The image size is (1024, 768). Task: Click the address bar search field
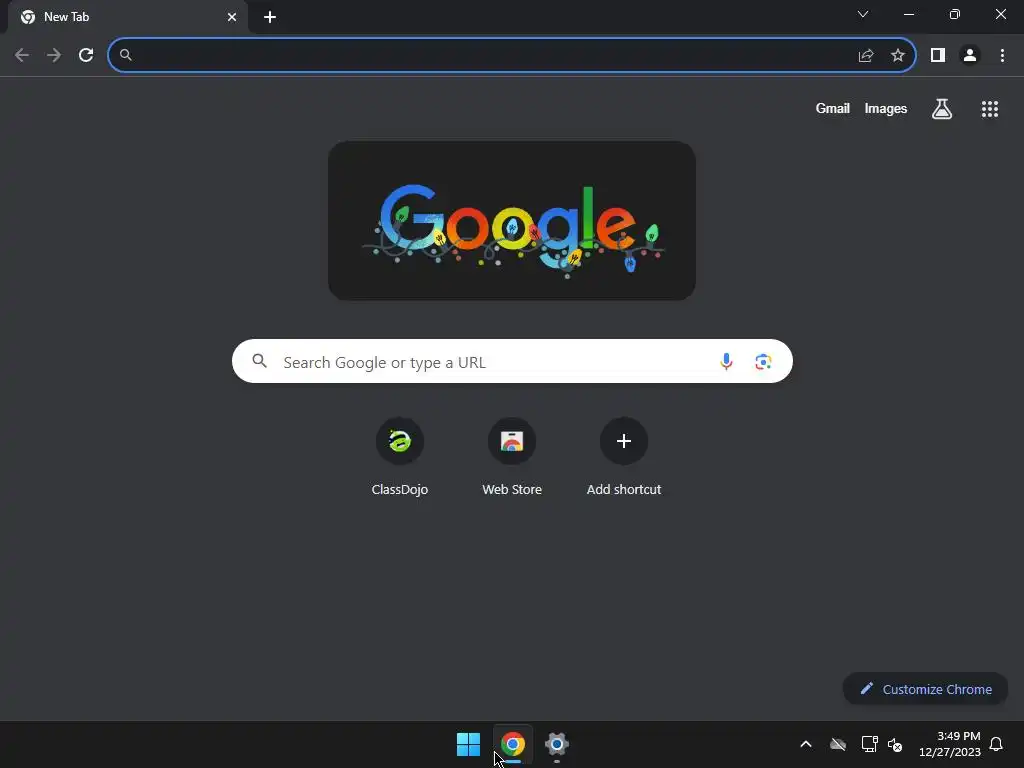point(511,56)
